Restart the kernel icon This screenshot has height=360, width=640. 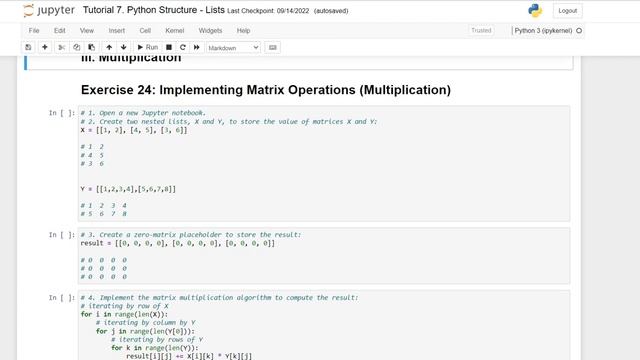183,47
